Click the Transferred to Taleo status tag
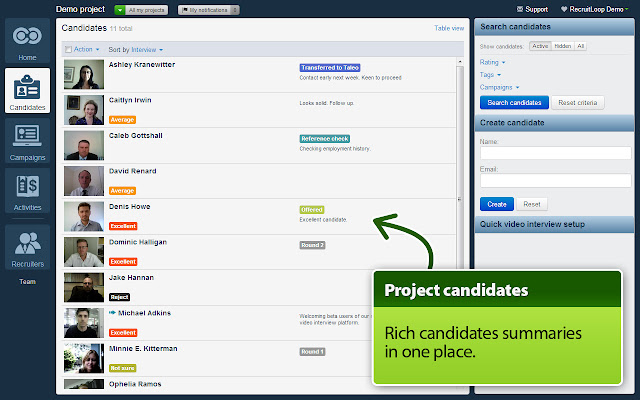 point(330,68)
